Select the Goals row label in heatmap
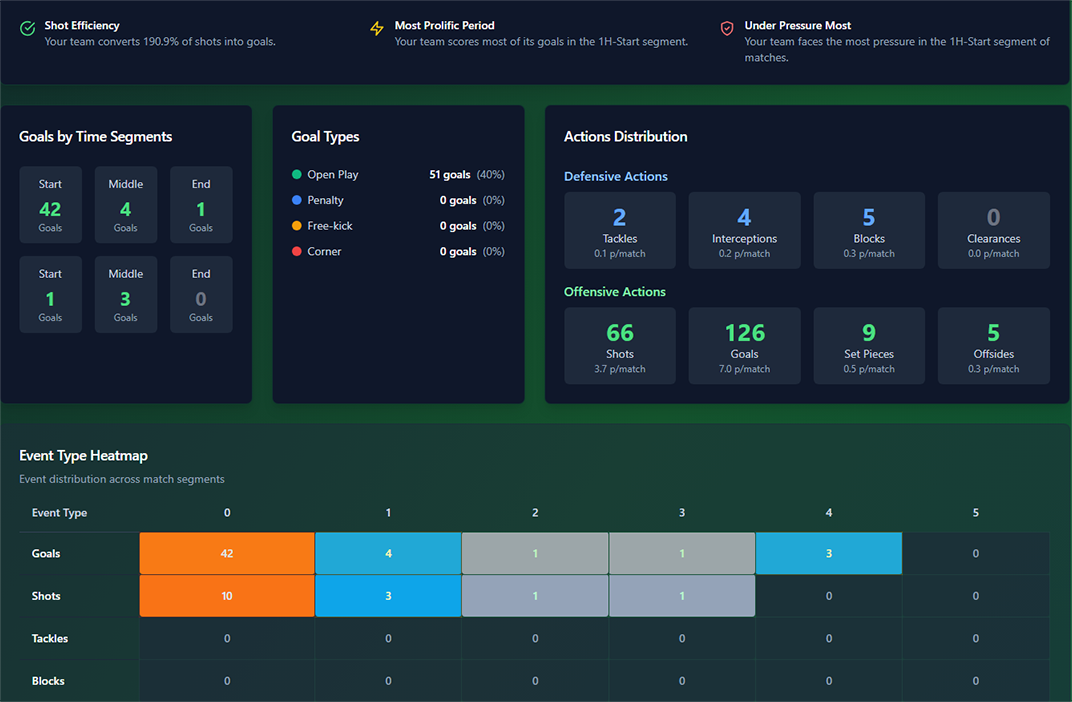 tap(46, 553)
